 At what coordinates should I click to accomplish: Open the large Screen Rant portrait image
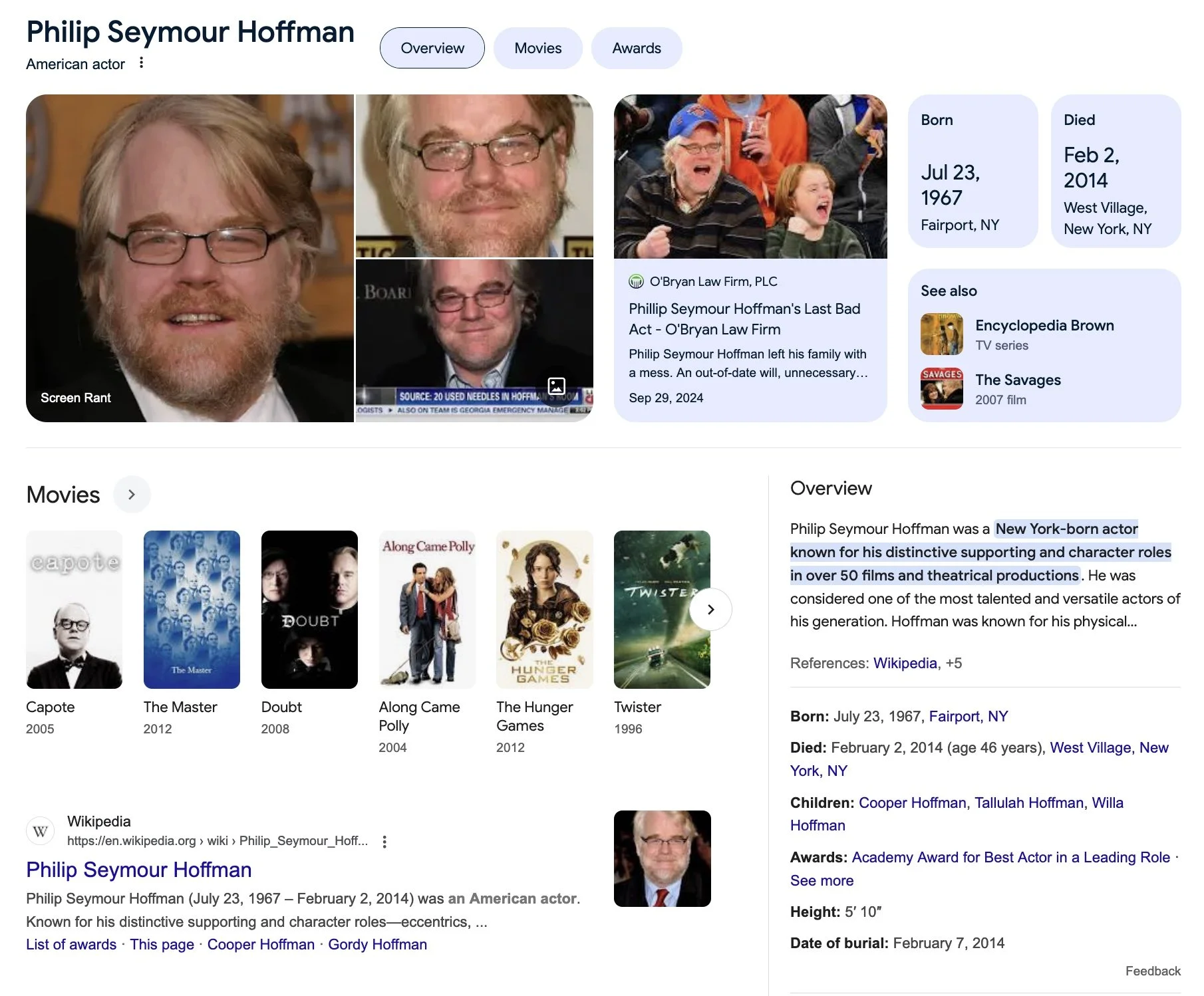(190, 258)
